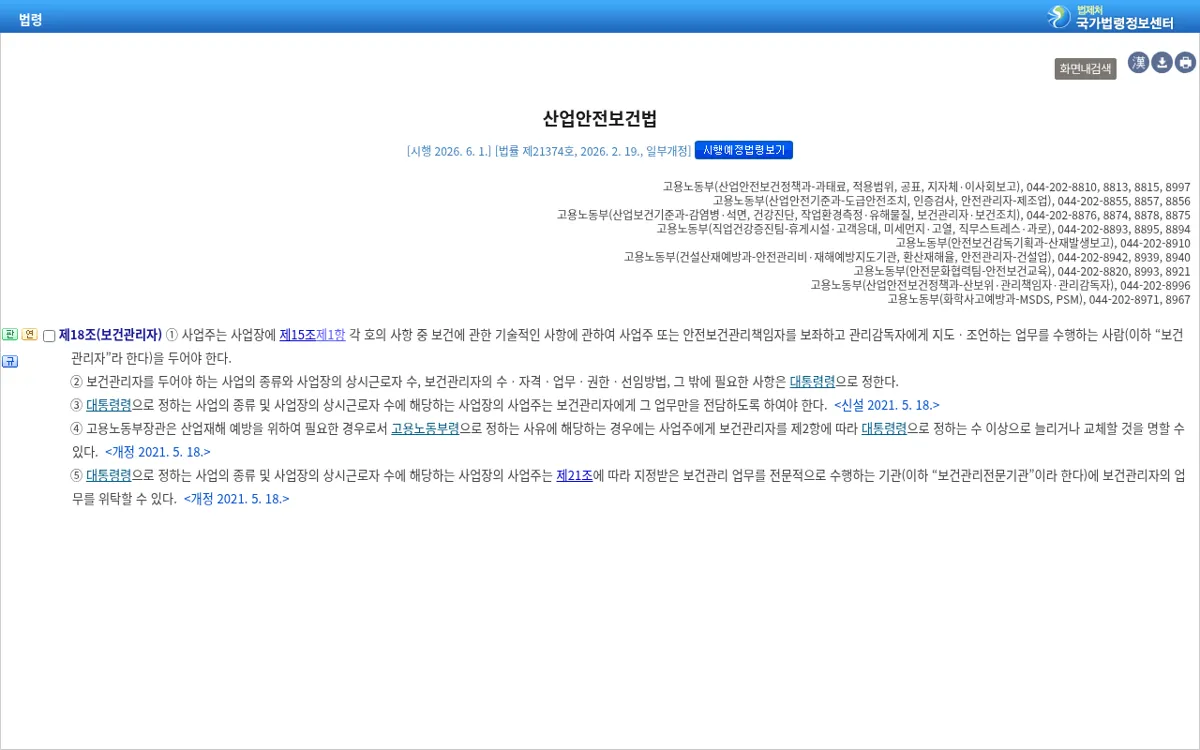Check the 제18조(보건관리자) checkbox

[49, 336]
